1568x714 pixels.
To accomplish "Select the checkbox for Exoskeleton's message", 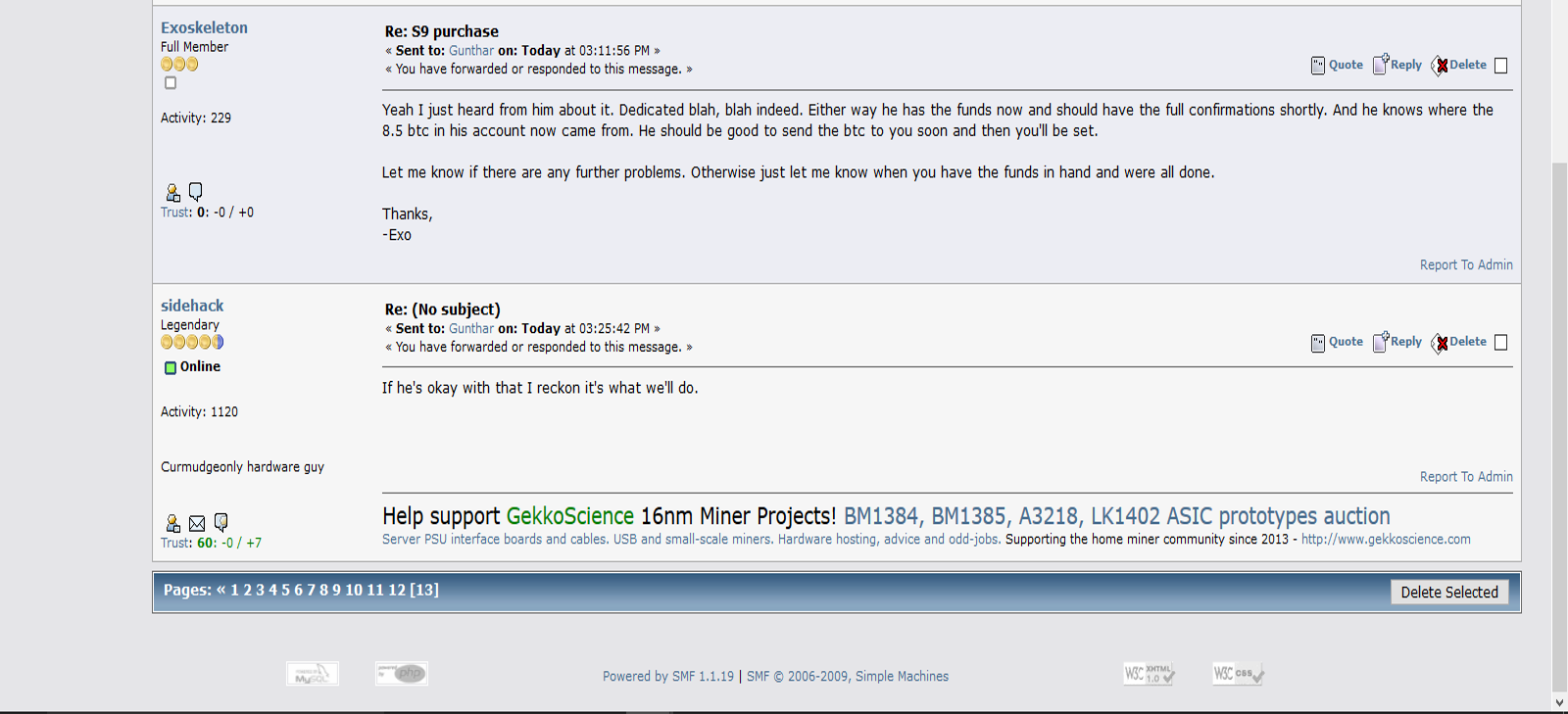I will [x=1500, y=66].
